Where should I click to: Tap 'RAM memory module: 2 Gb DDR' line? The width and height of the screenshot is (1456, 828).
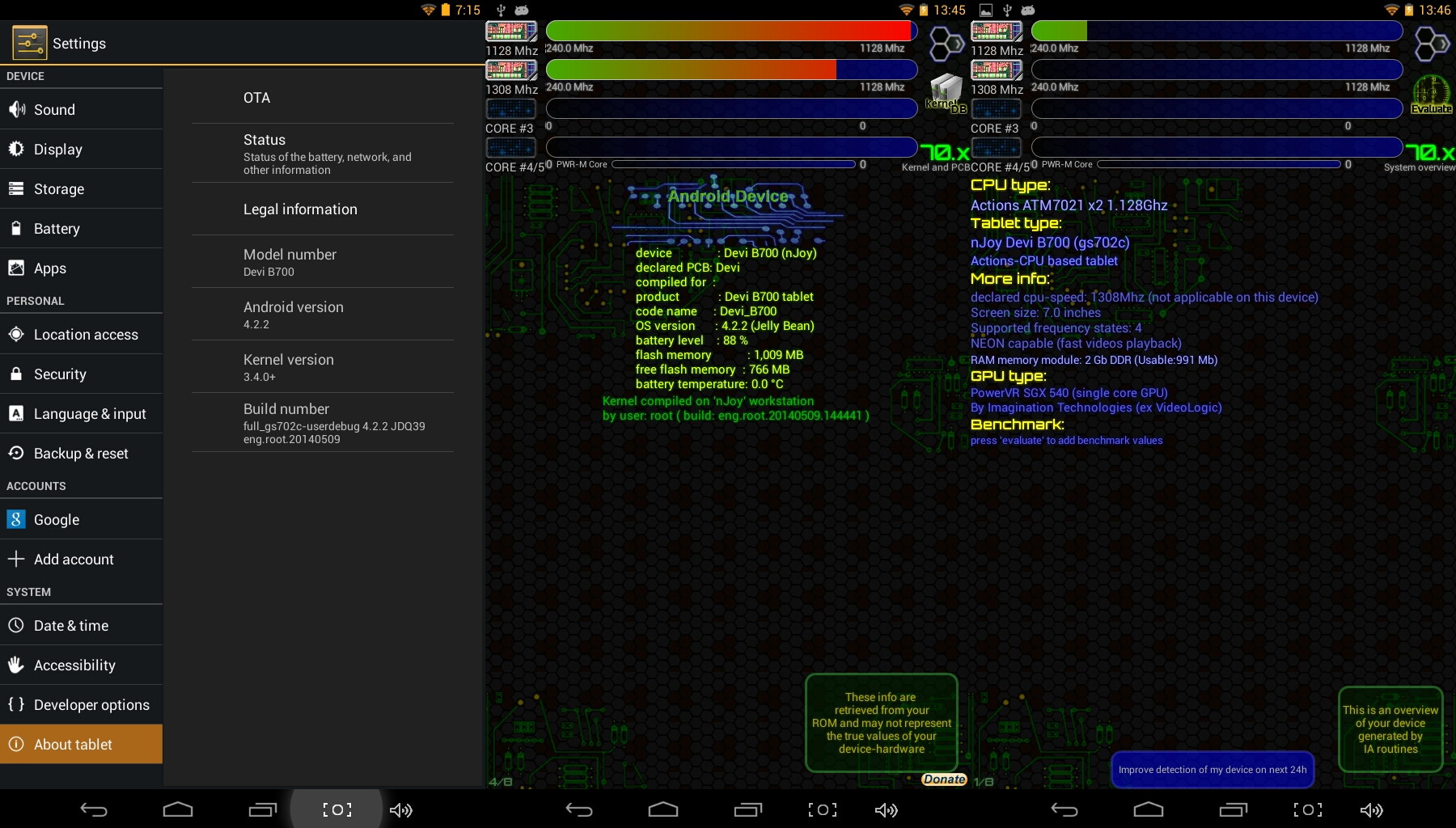tap(1094, 361)
